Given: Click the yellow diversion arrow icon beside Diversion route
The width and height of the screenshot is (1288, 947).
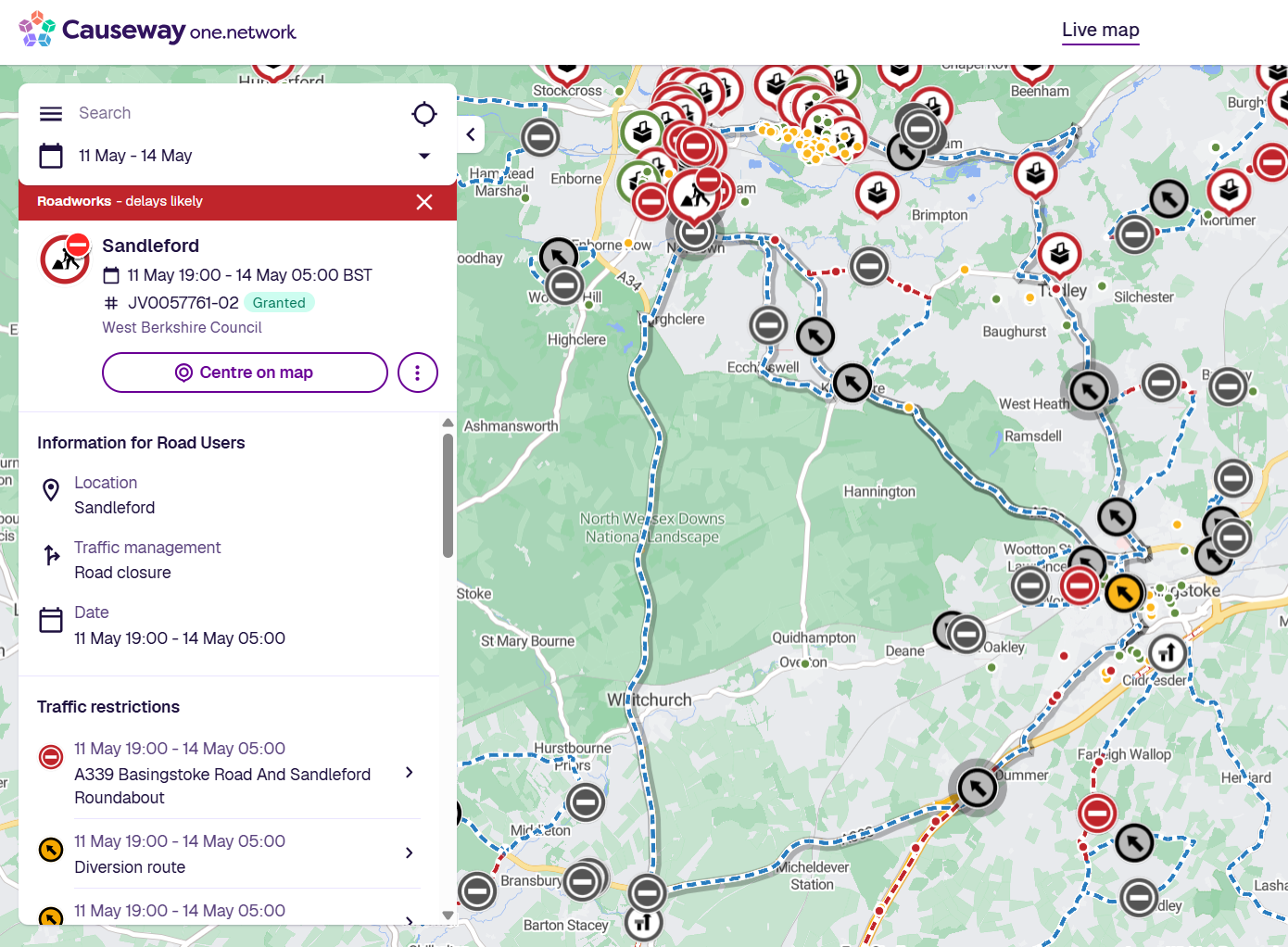Looking at the screenshot, I should [51, 849].
